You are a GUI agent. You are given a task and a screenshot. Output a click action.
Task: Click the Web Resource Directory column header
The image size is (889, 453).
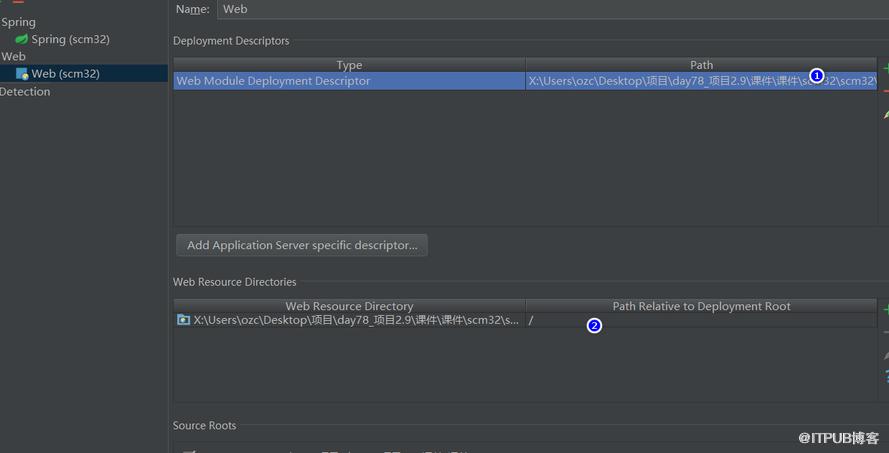pyautogui.click(x=349, y=306)
